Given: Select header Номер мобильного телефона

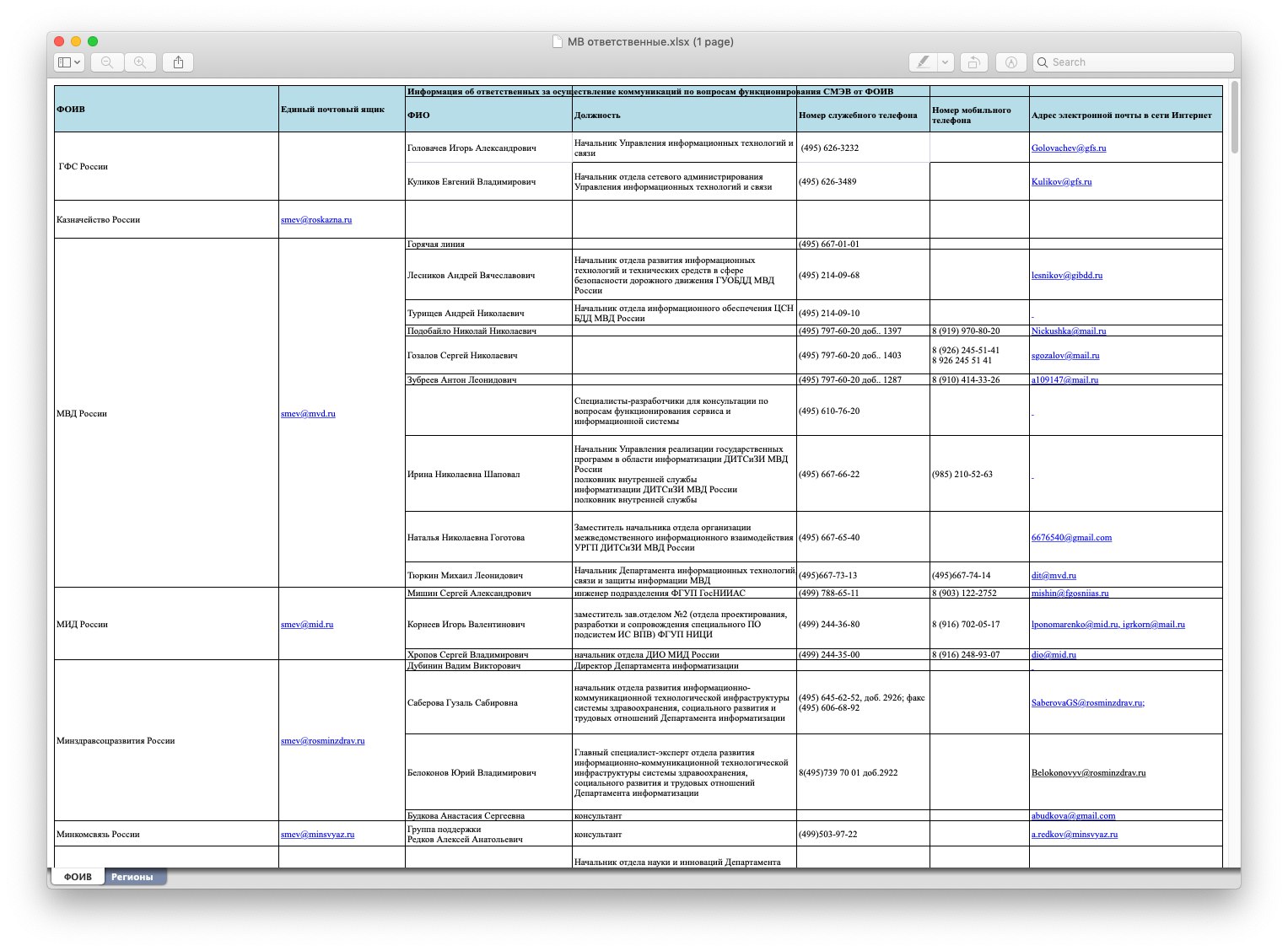Looking at the screenshot, I should 979,115.
